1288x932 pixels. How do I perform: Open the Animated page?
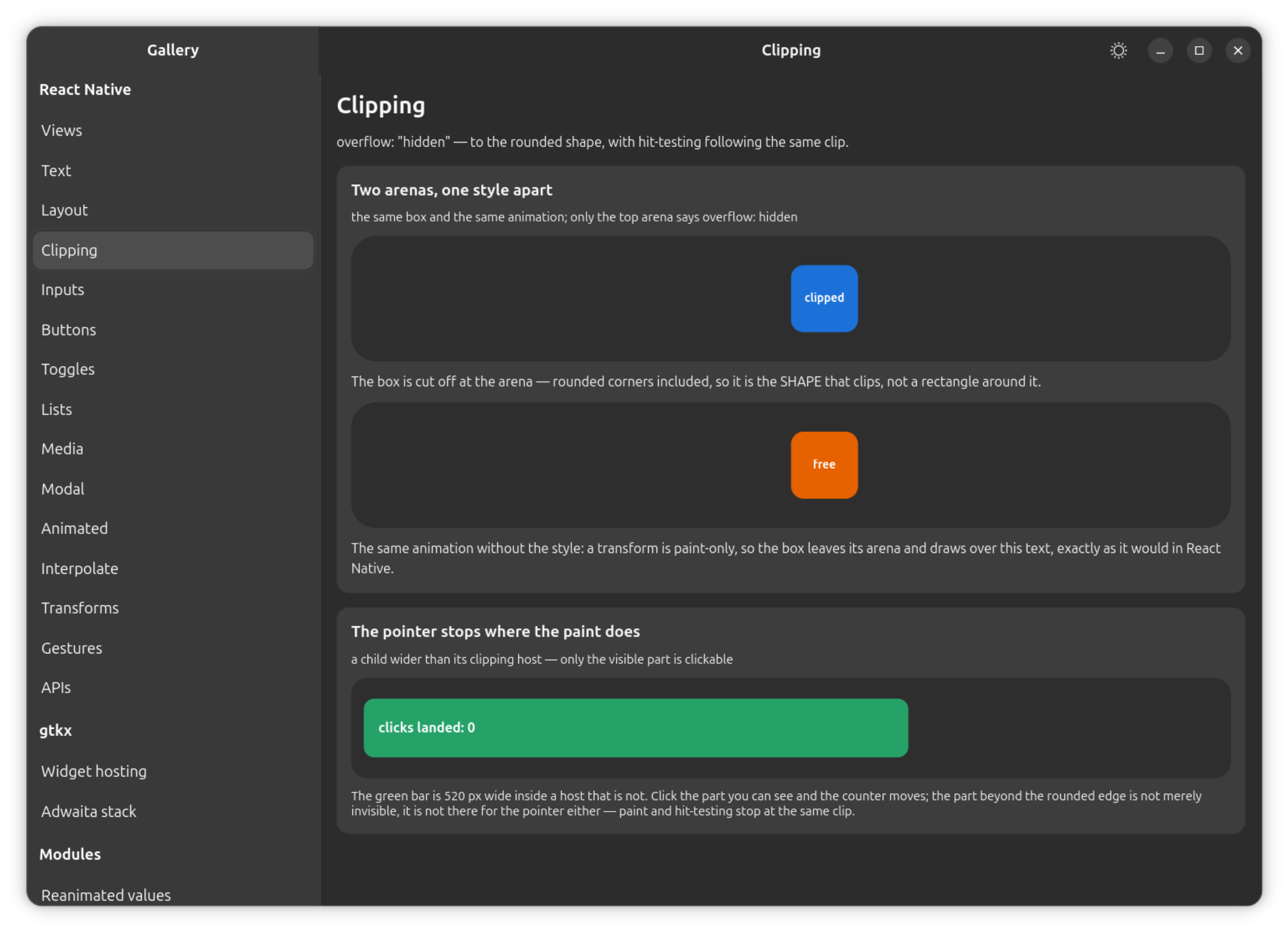pyautogui.click(x=173, y=528)
